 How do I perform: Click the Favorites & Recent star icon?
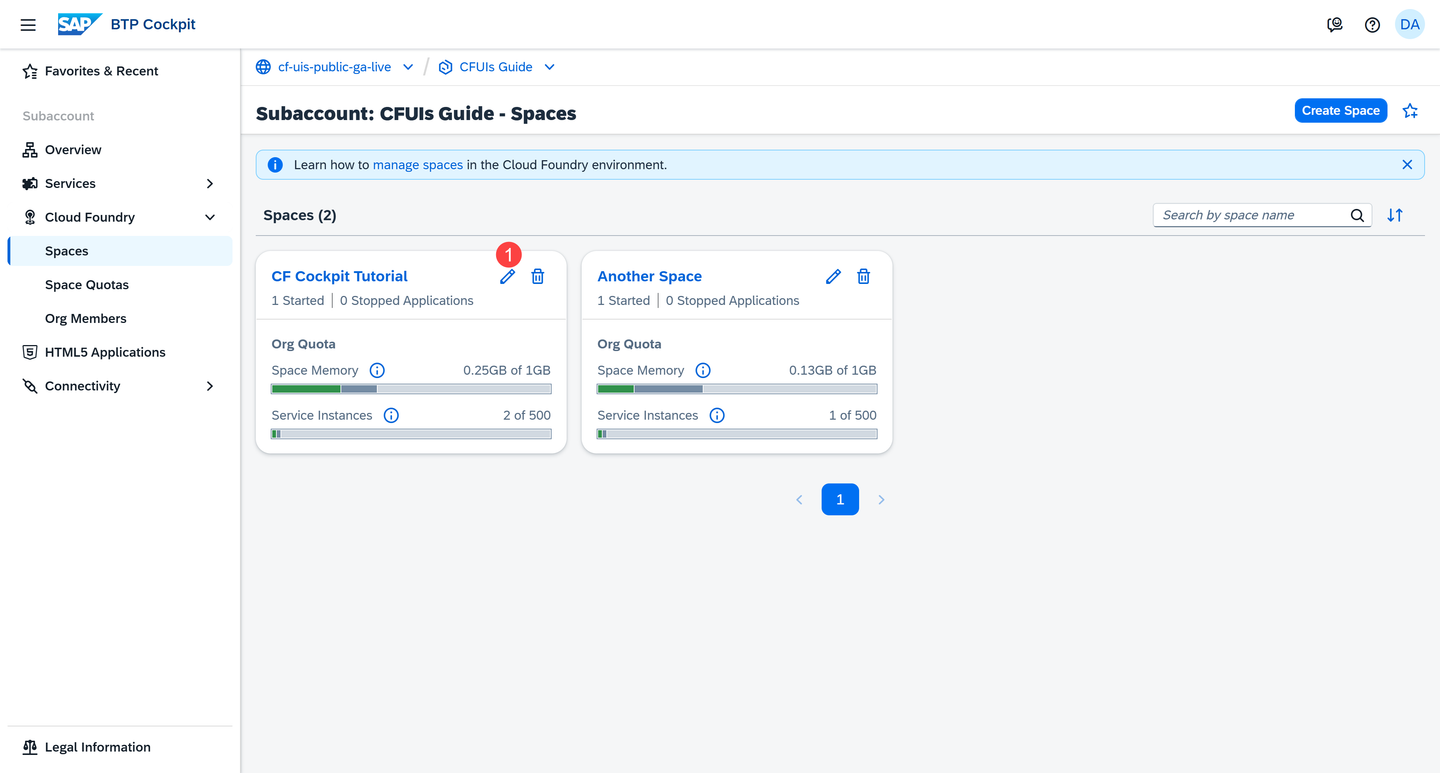click(x=30, y=71)
